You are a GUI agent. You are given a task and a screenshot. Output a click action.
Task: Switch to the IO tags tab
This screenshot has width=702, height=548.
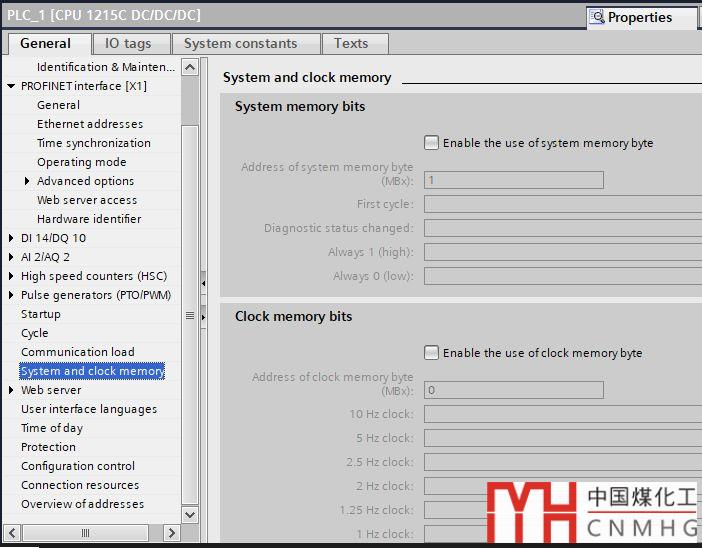(x=128, y=44)
